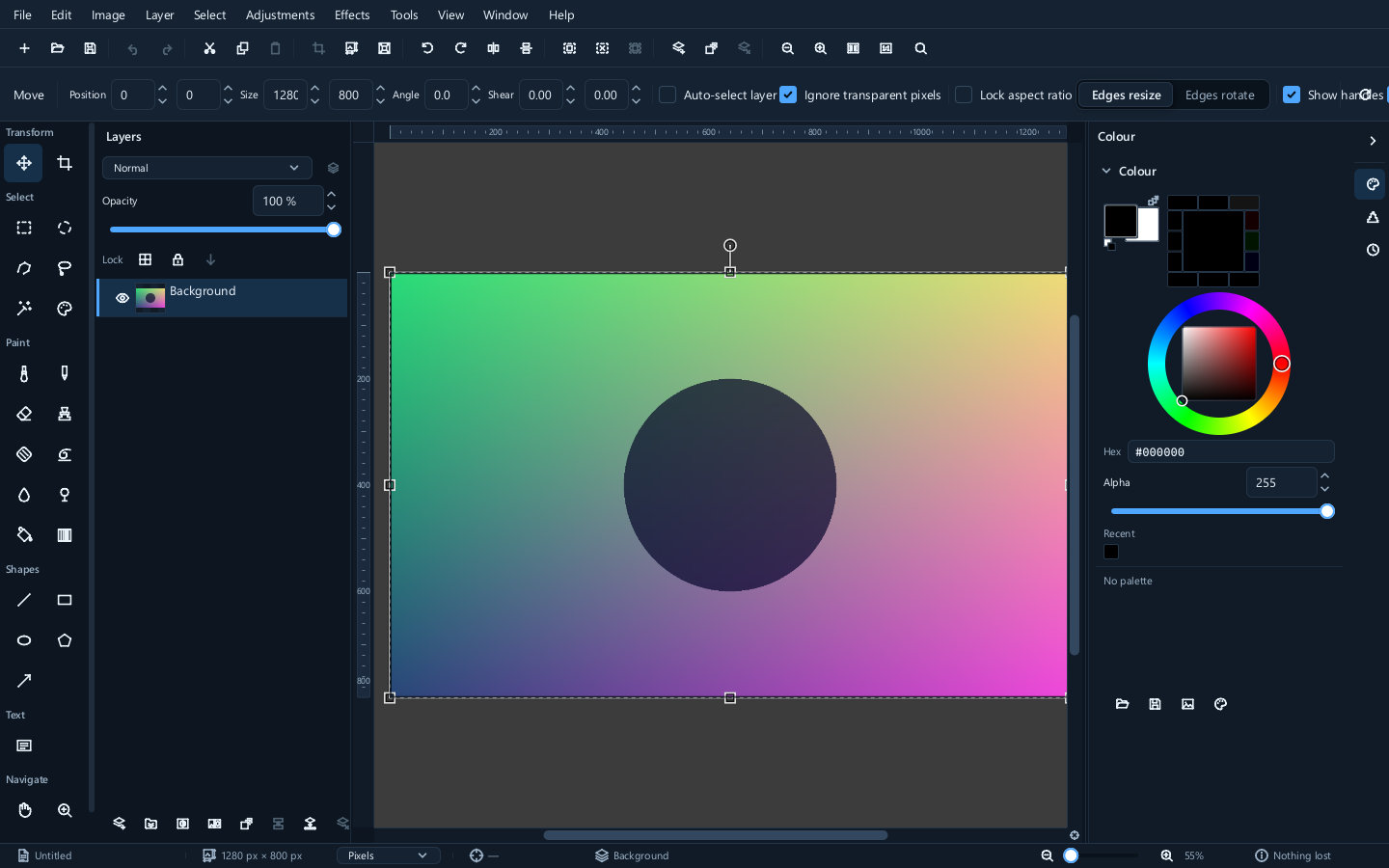Collapse the Colour section expander
This screenshot has width=1389, height=868.
click(1106, 171)
